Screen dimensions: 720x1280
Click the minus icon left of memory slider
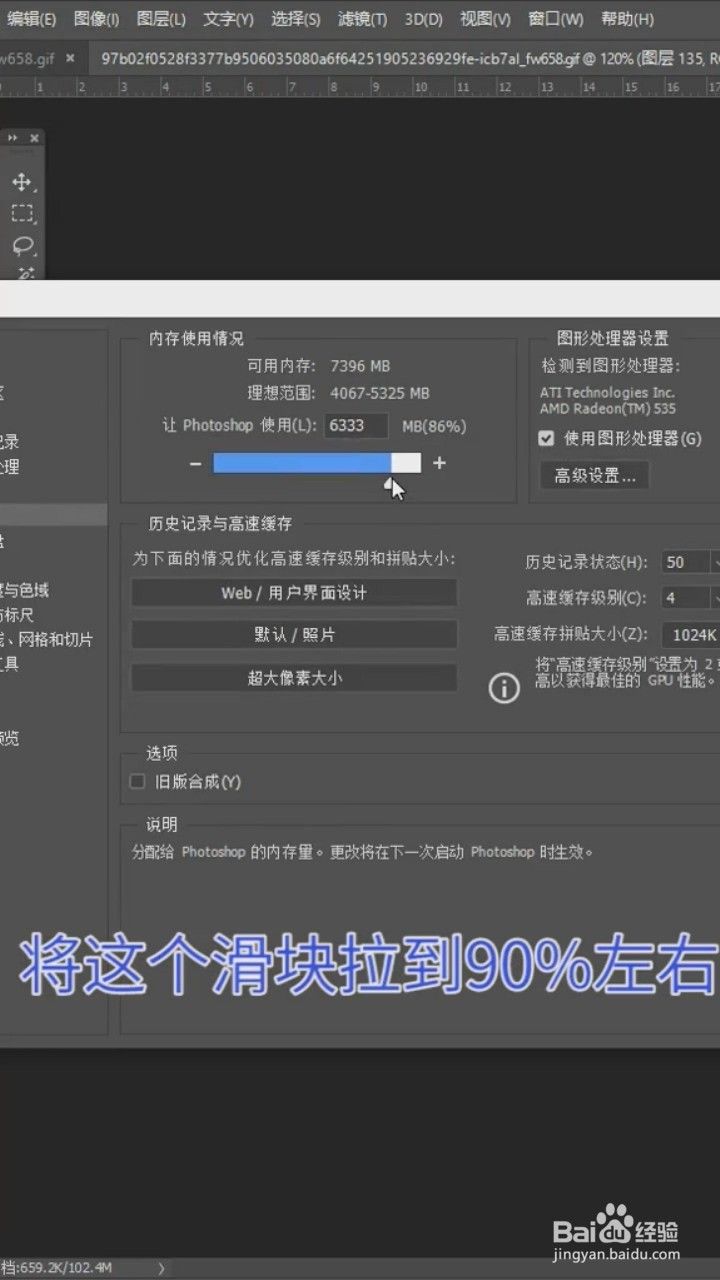tap(195, 463)
